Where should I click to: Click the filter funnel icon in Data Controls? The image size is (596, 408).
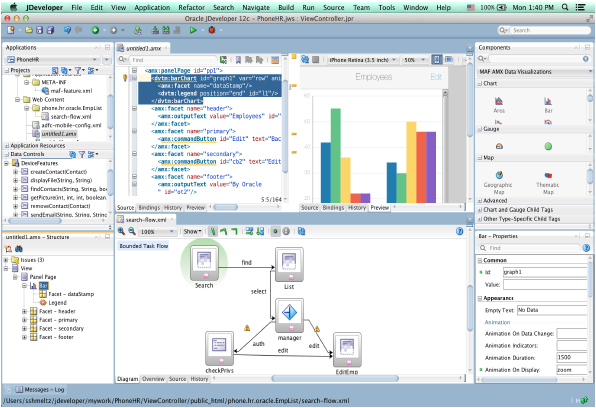point(82,154)
